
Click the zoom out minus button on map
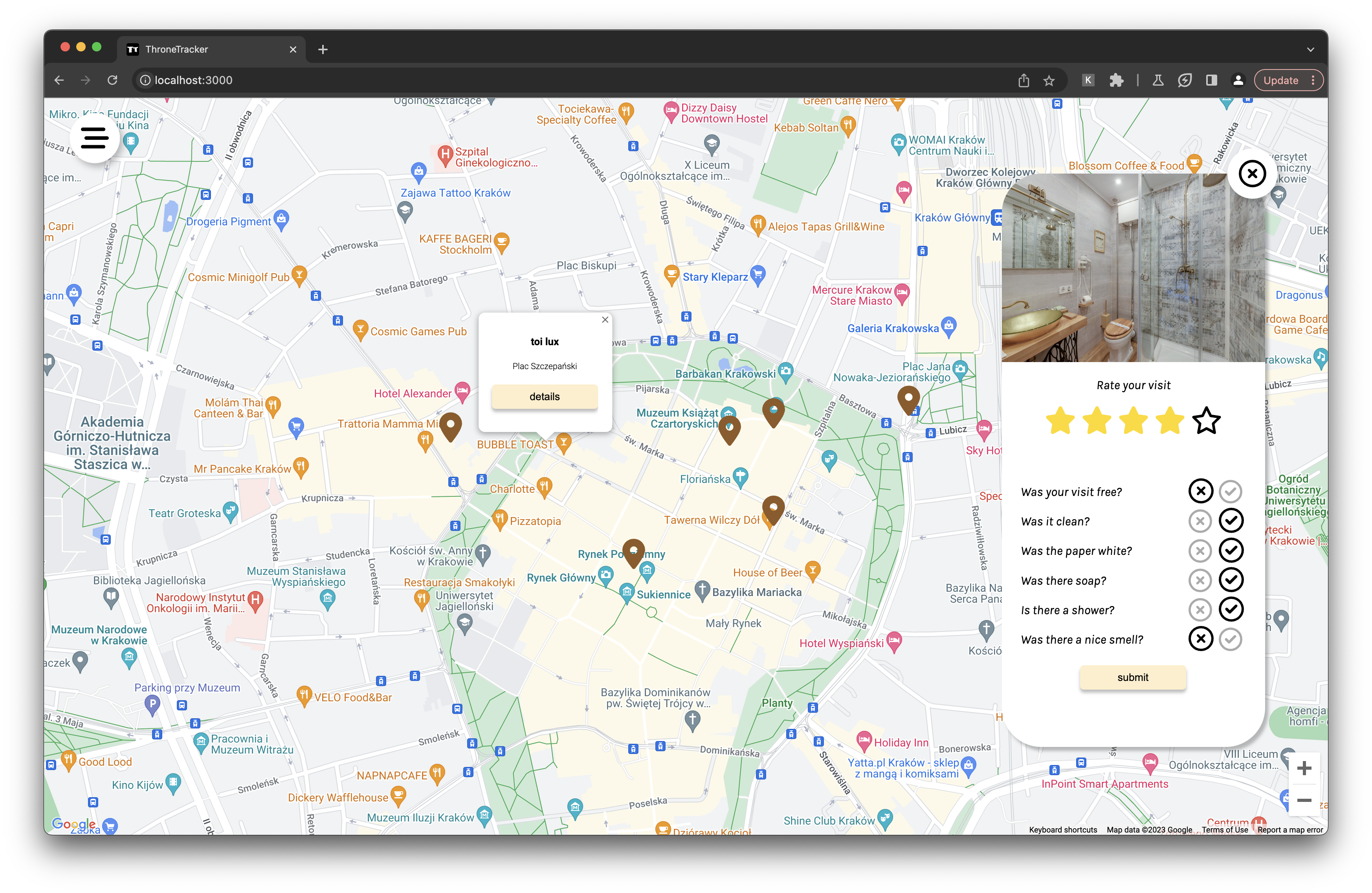click(1304, 800)
